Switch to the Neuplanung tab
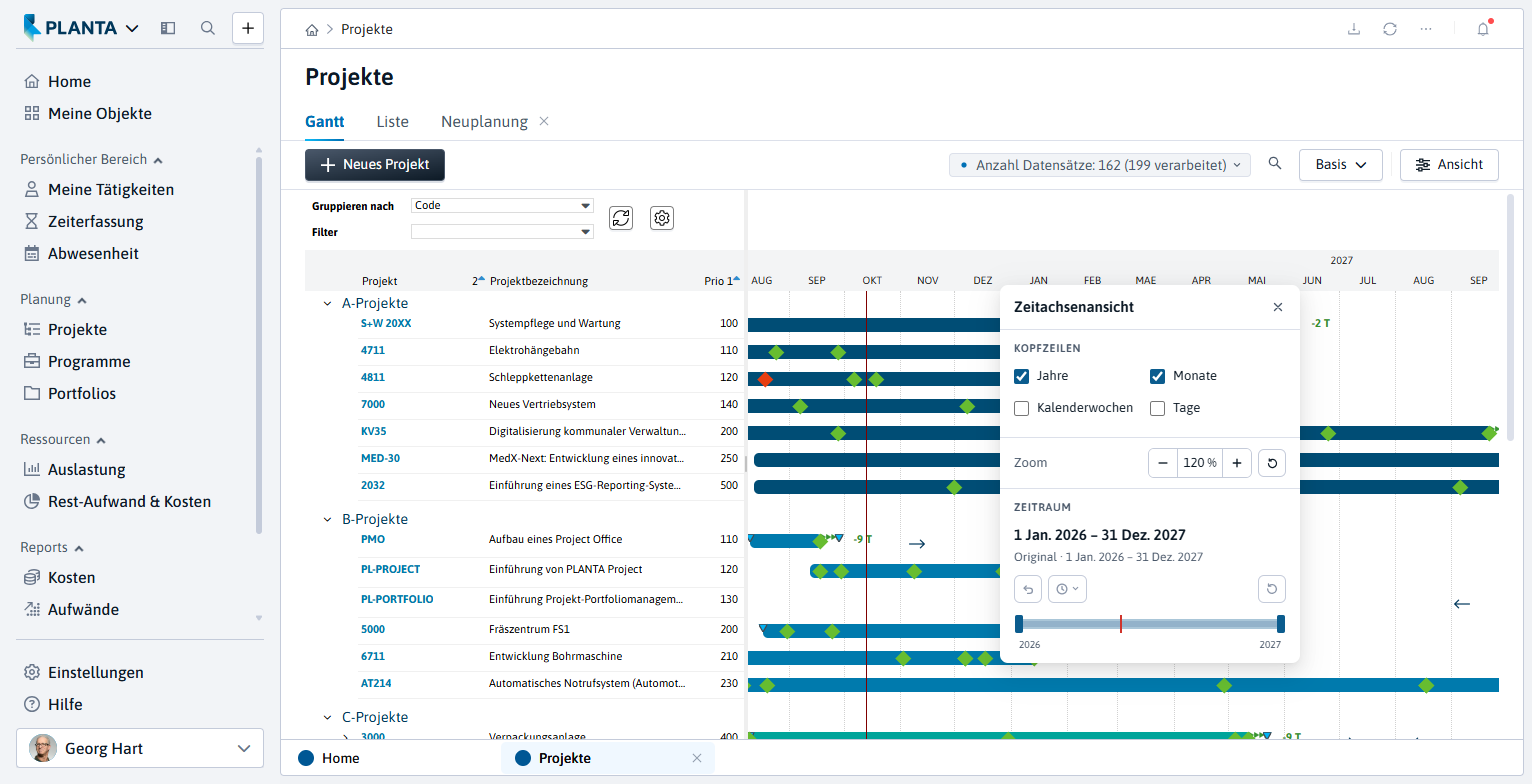The image size is (1532, 784). point(484,121)
